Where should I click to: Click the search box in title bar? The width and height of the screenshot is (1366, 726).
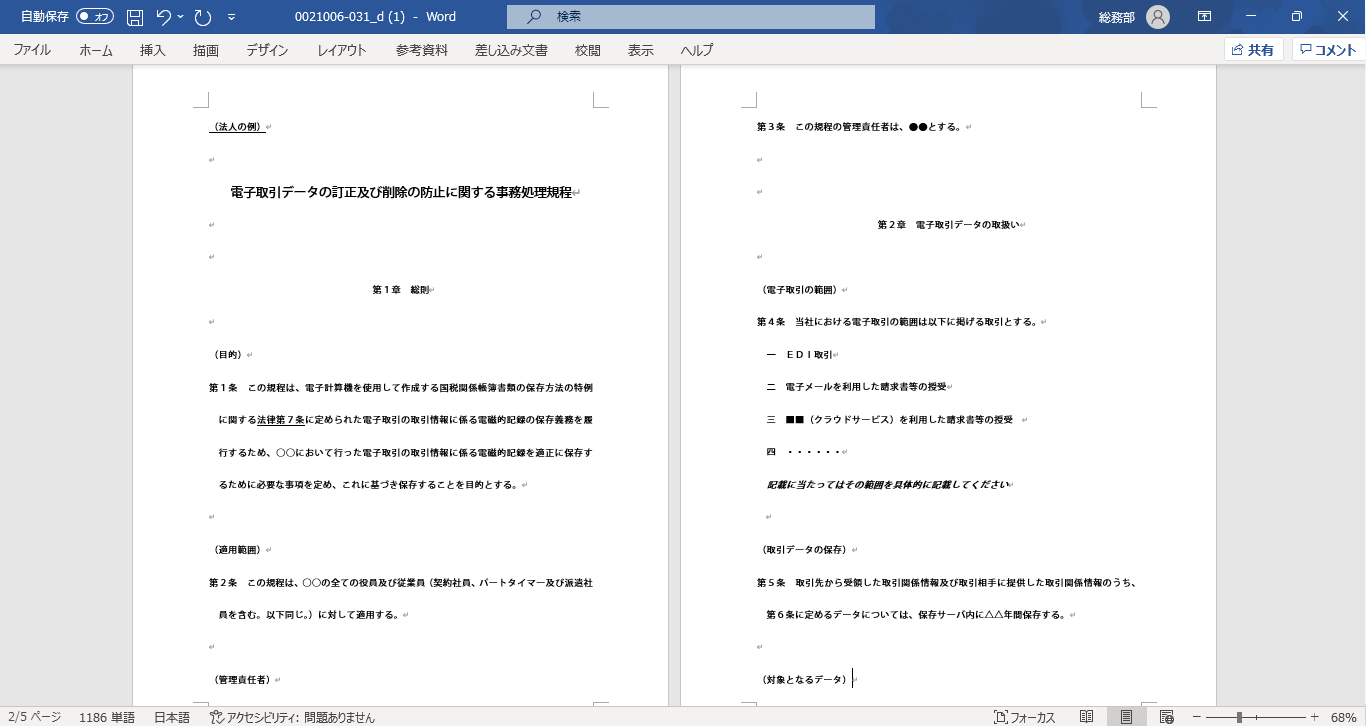coord(690,17)
